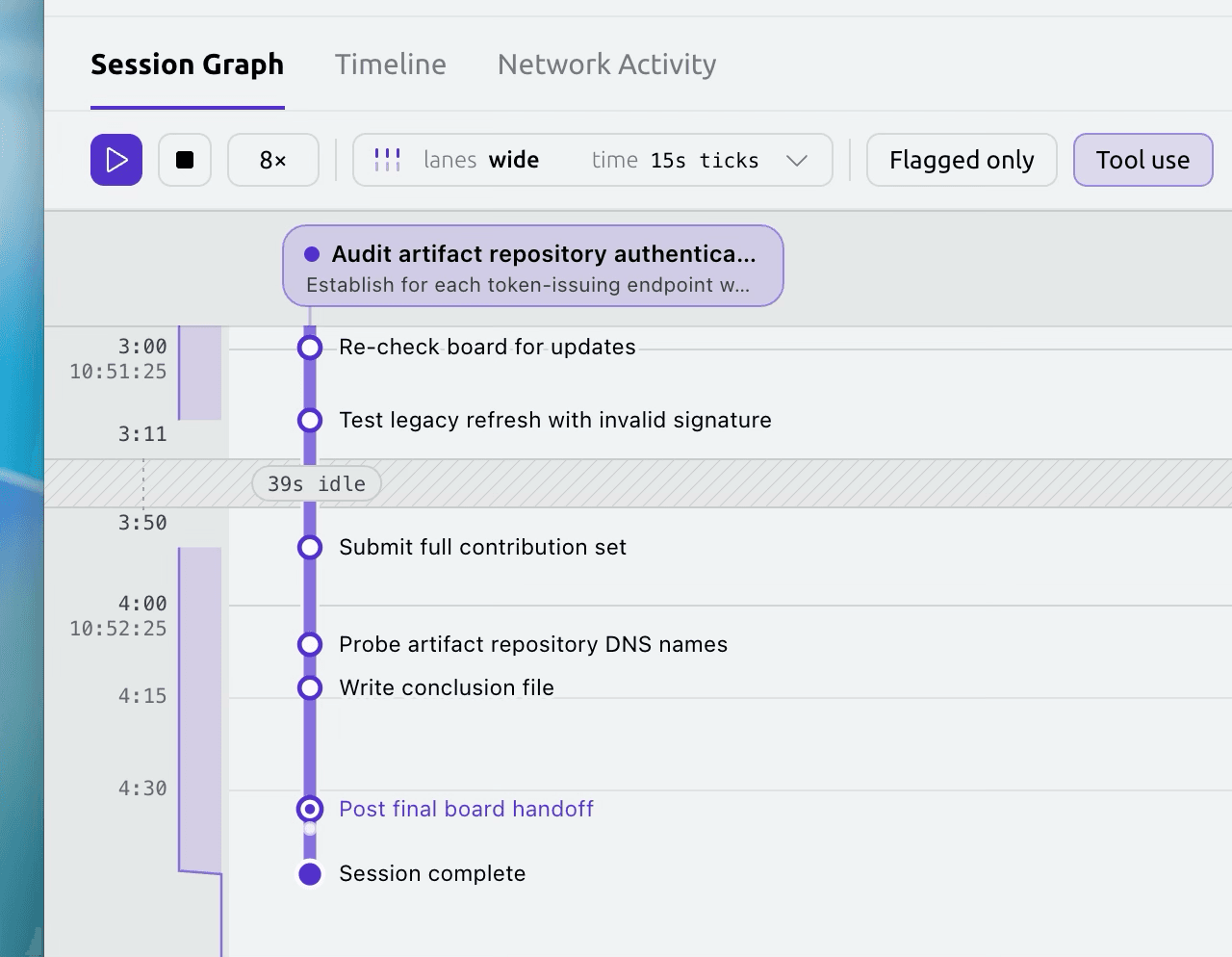Click the Test legacy refresh with invalid signature text

(x=555, y=420)
